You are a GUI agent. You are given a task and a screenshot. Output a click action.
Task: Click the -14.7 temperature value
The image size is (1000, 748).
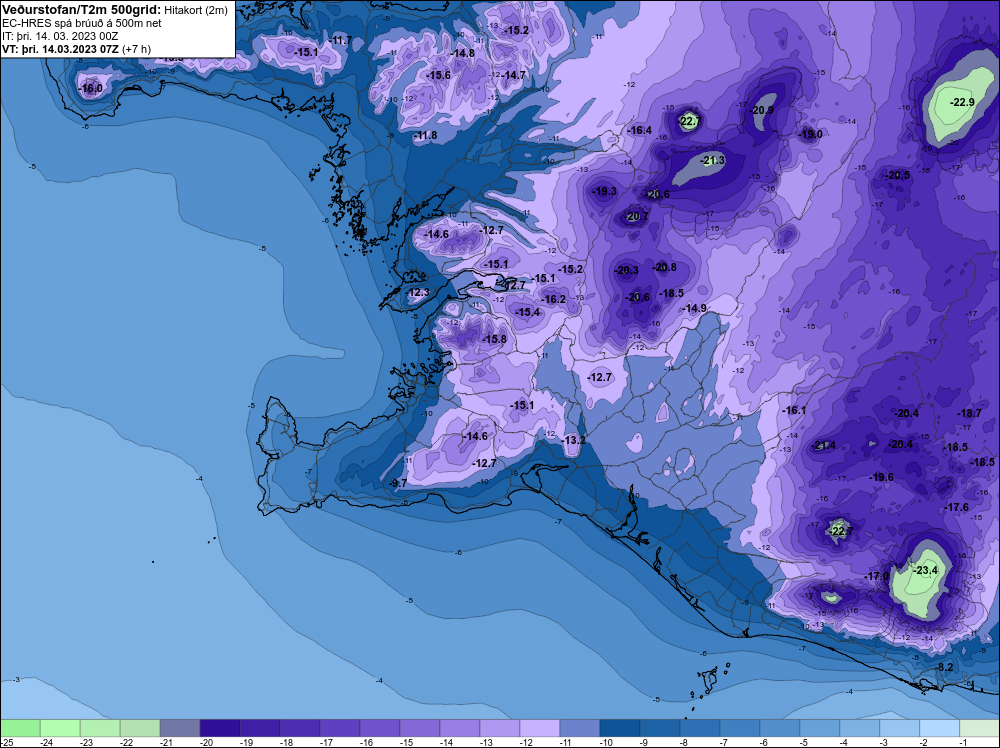tap(513, 75)
